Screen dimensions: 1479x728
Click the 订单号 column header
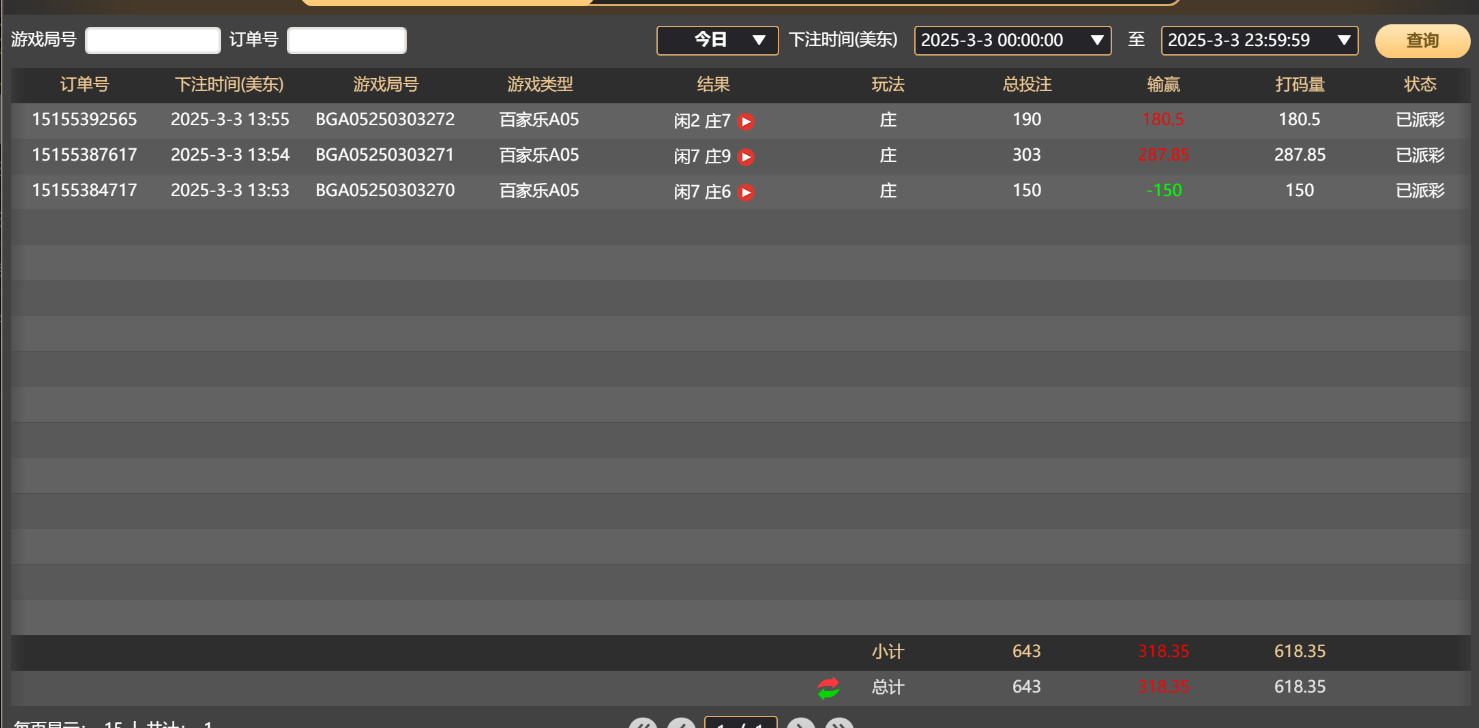pyautogui.click(x=84, y=85)
